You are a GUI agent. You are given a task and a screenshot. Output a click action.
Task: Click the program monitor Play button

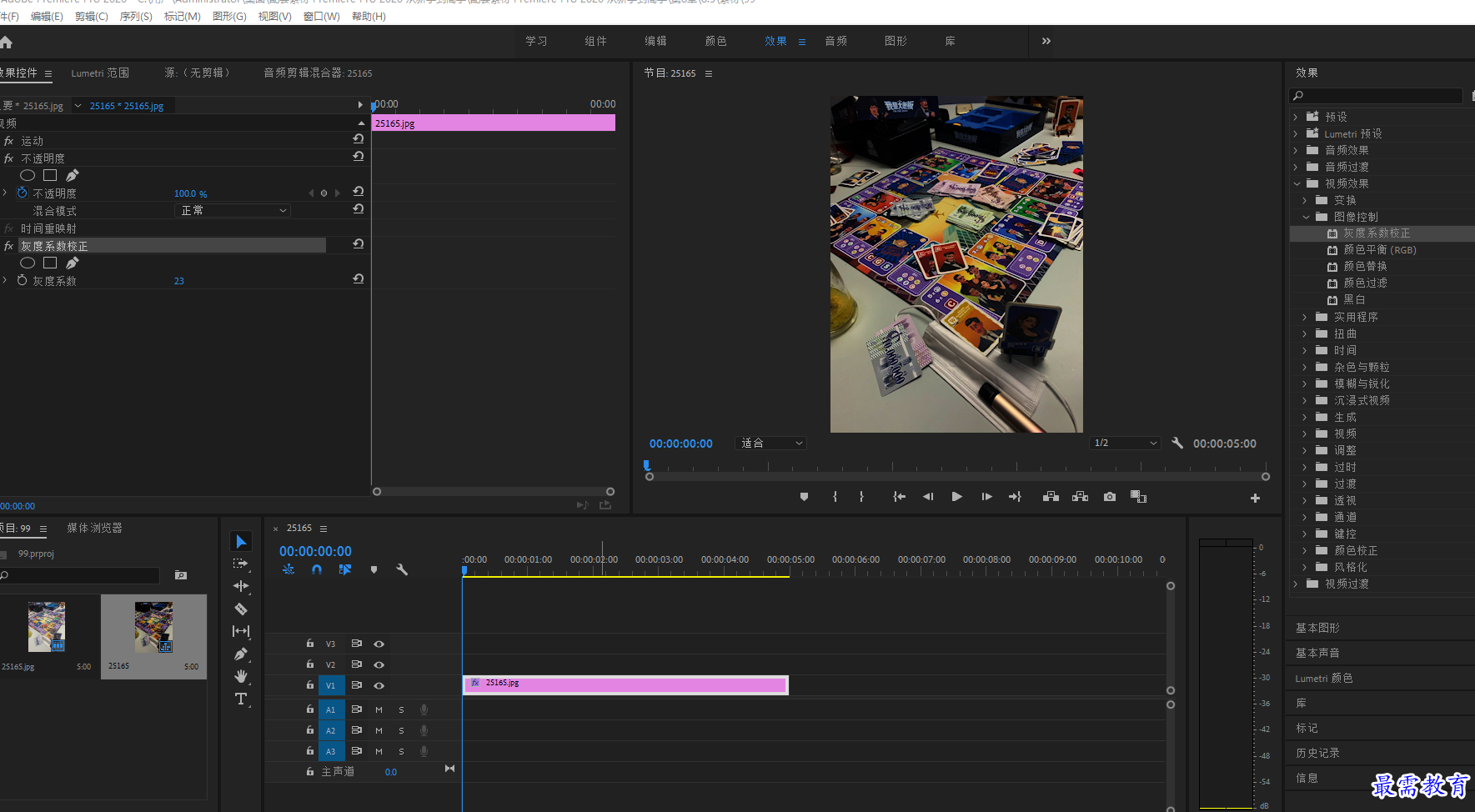[957, 497]
